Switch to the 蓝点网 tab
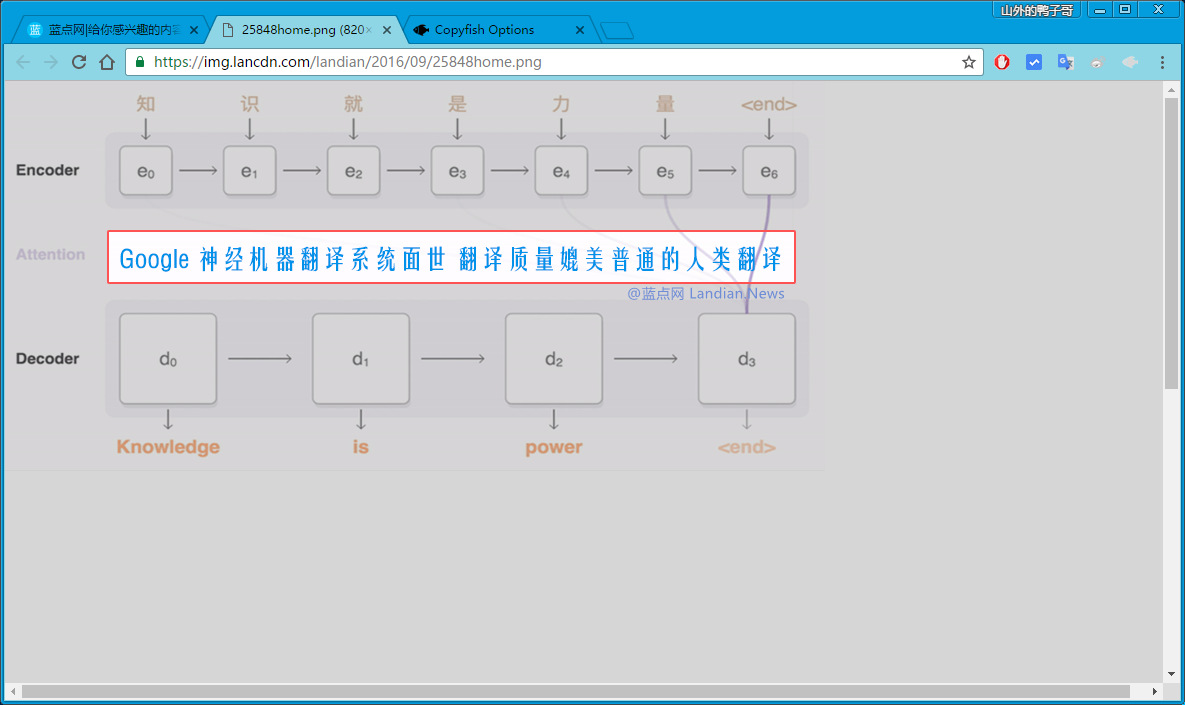Viewport: 1185px width, 705px height. click(108, 30)
